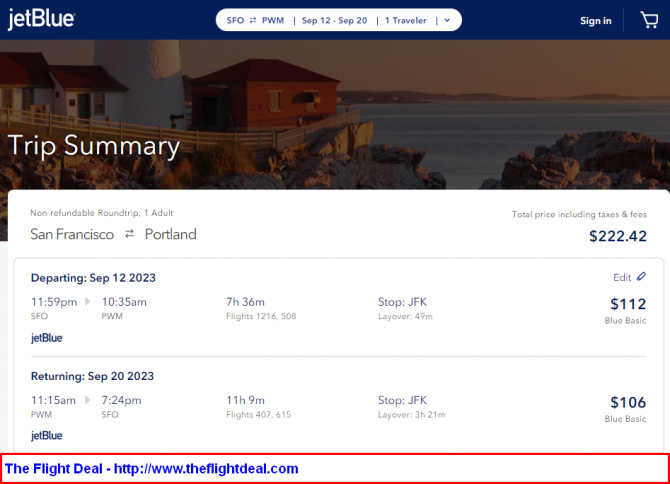Click the Total price including taxes & fees label
The height and width of the screenshot is (484, 670).
coord(579,214)
